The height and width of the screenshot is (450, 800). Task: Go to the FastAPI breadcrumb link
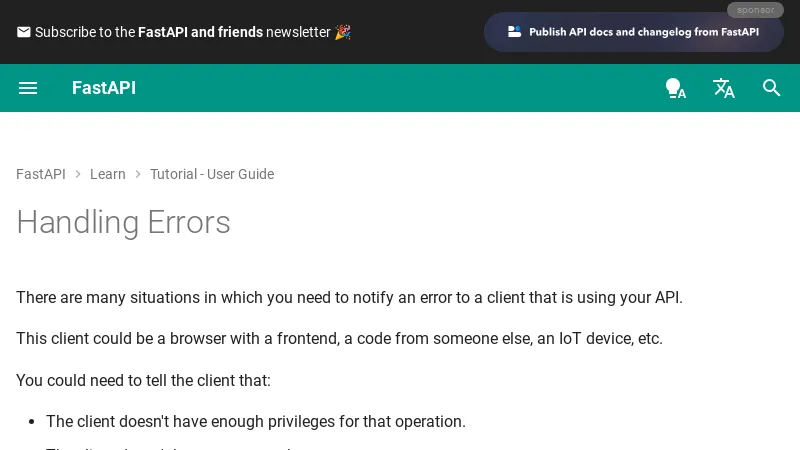tap(41, 174)
